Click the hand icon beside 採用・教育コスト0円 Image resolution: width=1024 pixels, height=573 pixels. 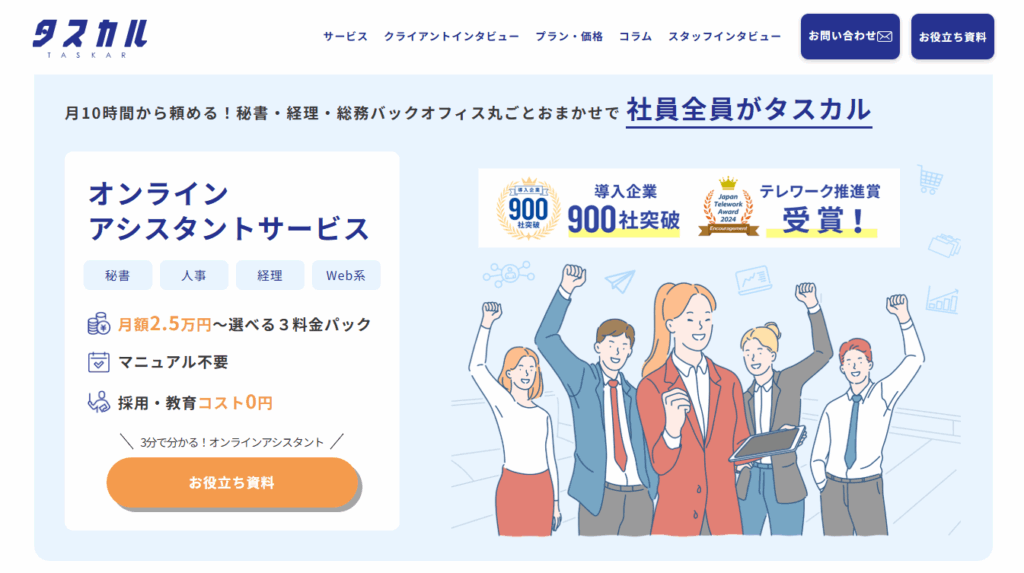point(99,402)
